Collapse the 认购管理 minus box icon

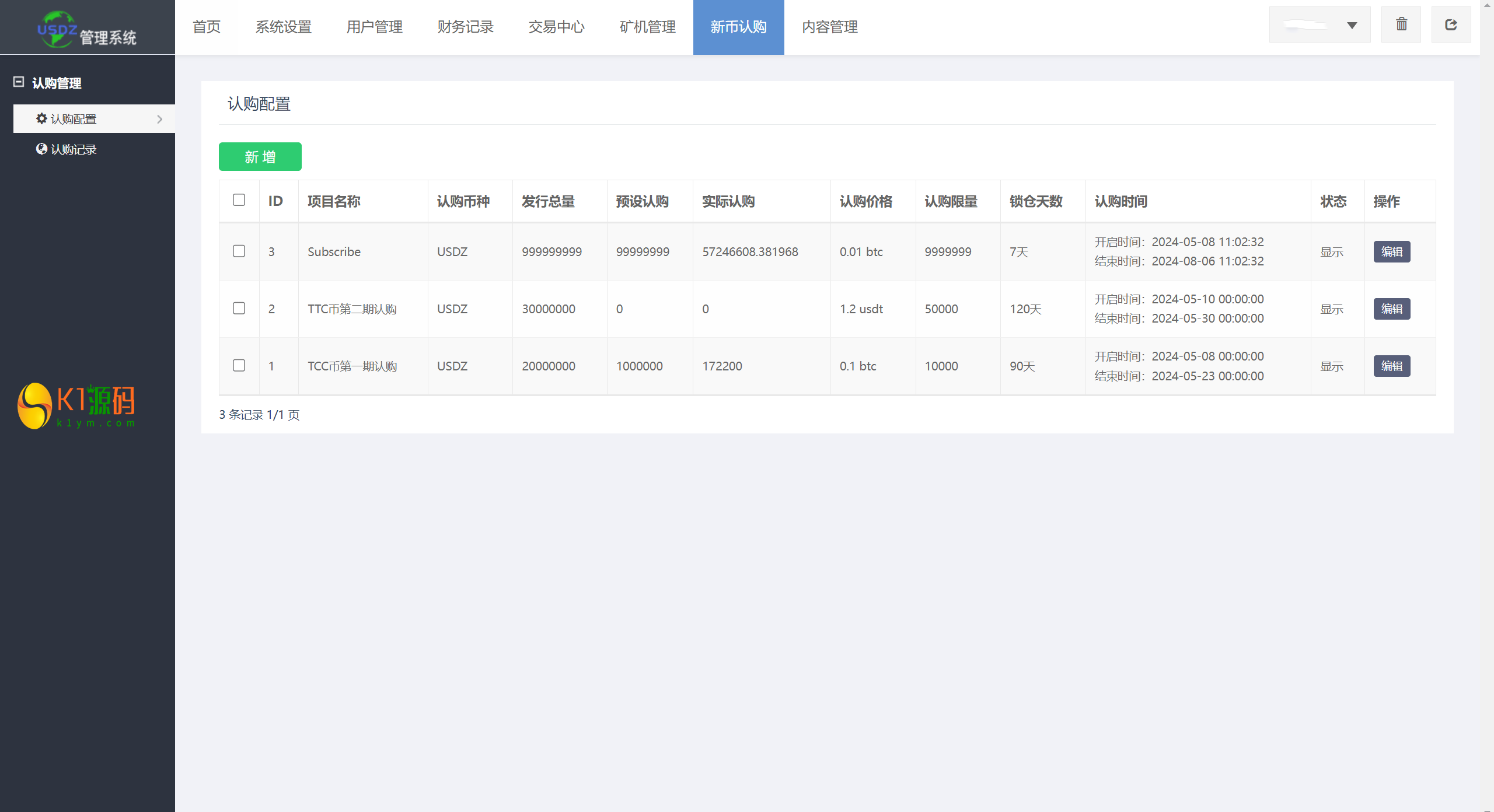click(19, 82)
